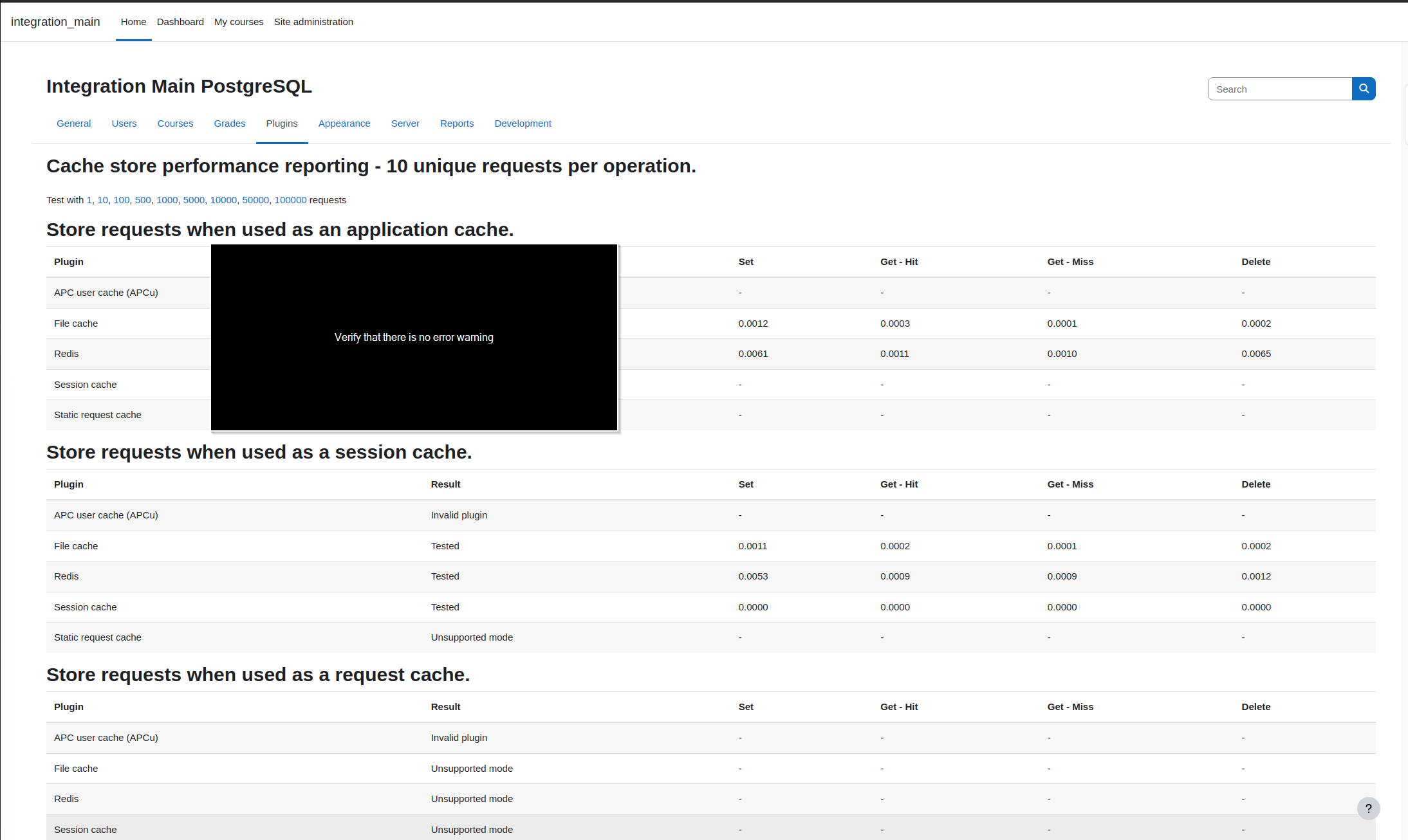Click 'APC user cache (APCu)' in application cache table
This screenshot has width=1408, height=840.
[x=106, y=293]
